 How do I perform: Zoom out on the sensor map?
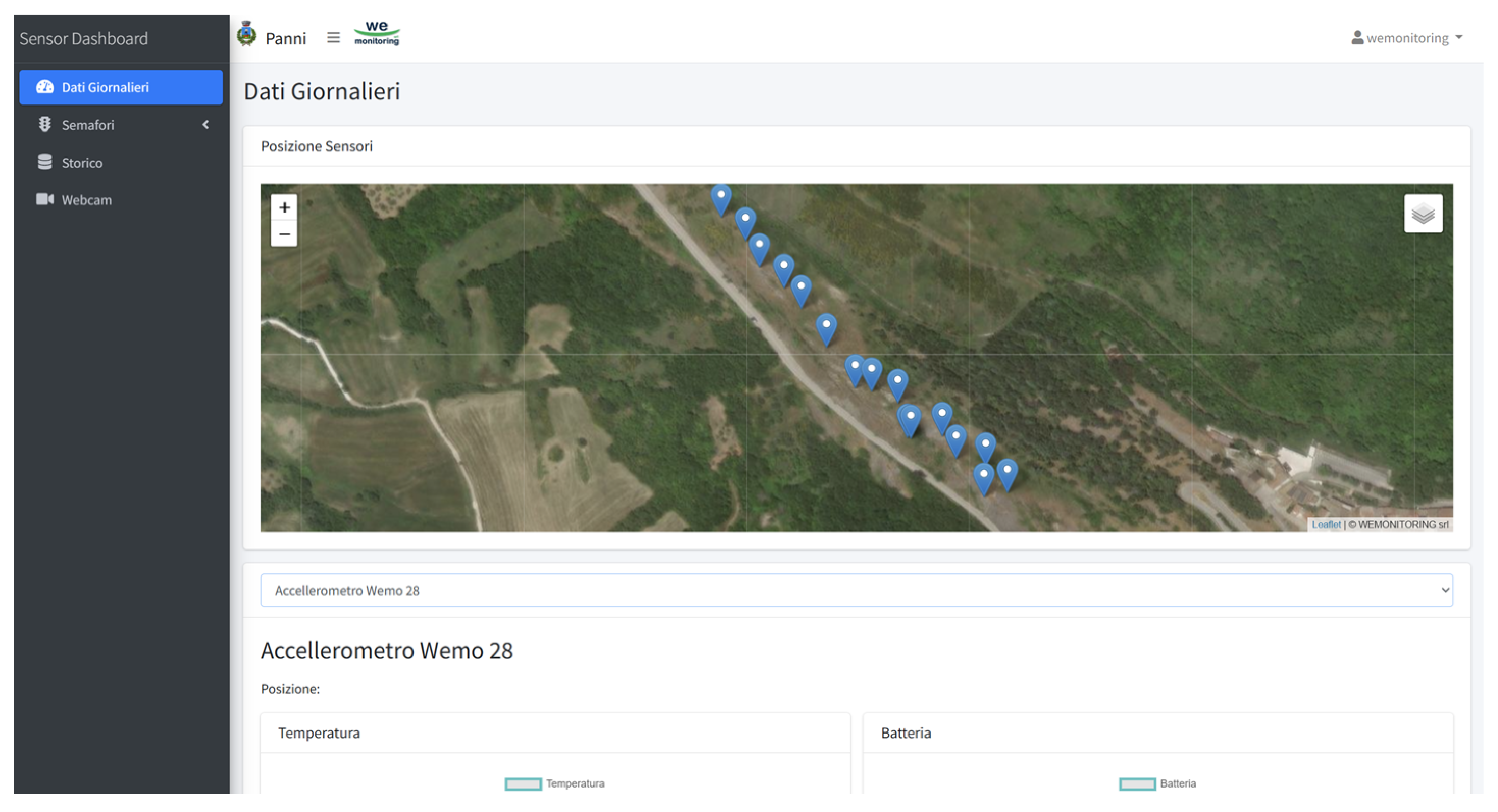pyautogui.click(x=284, y=234)
